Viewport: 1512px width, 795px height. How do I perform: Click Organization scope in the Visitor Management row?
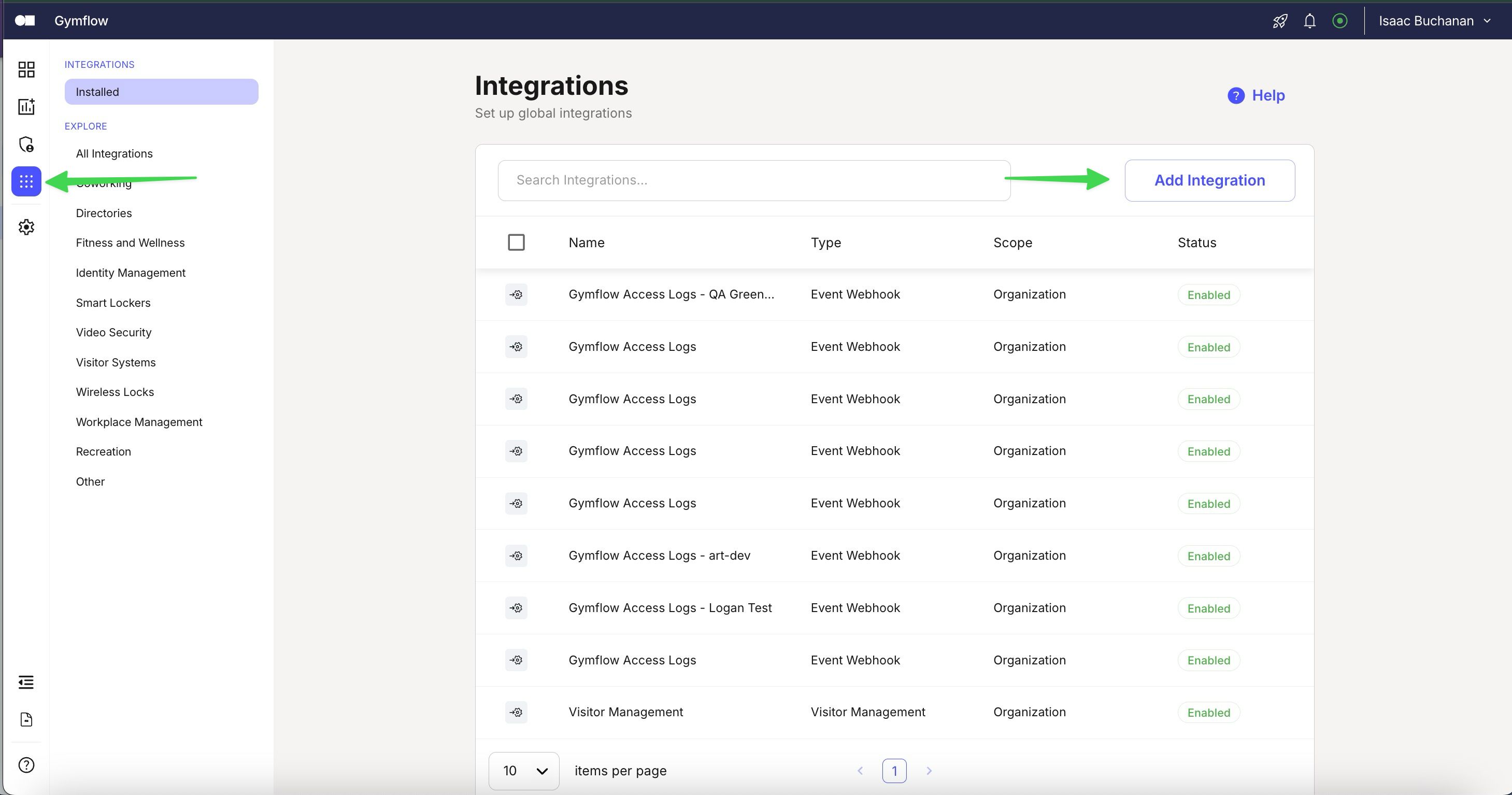[1030, 712]
